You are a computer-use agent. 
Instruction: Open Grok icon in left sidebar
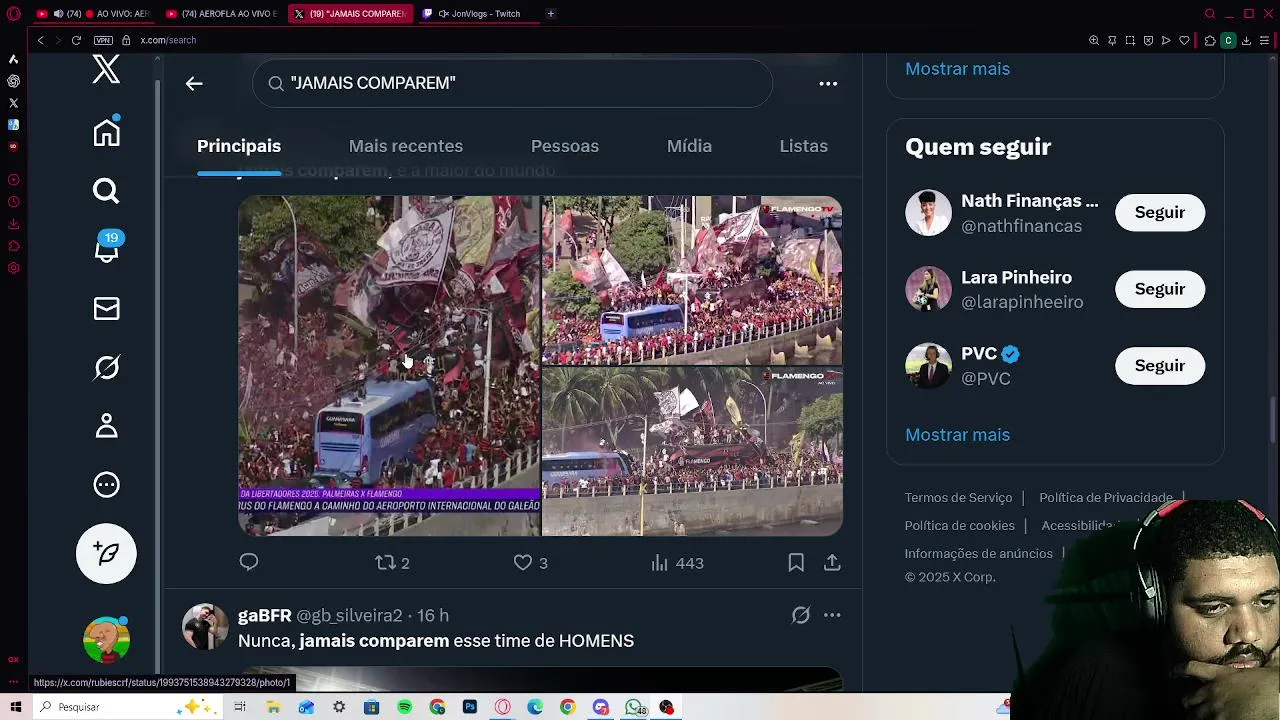pyautogui.click(x=106, y=368)
